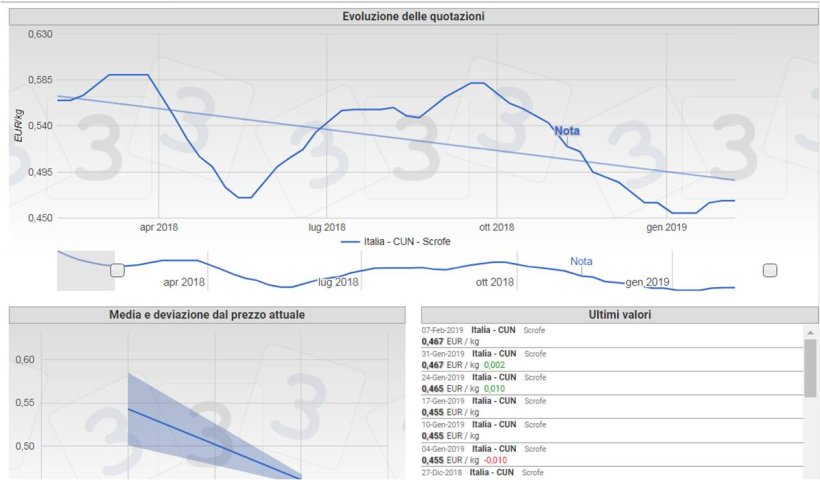Click the Ultimi valori scrollbar thumb

point(810,367)
